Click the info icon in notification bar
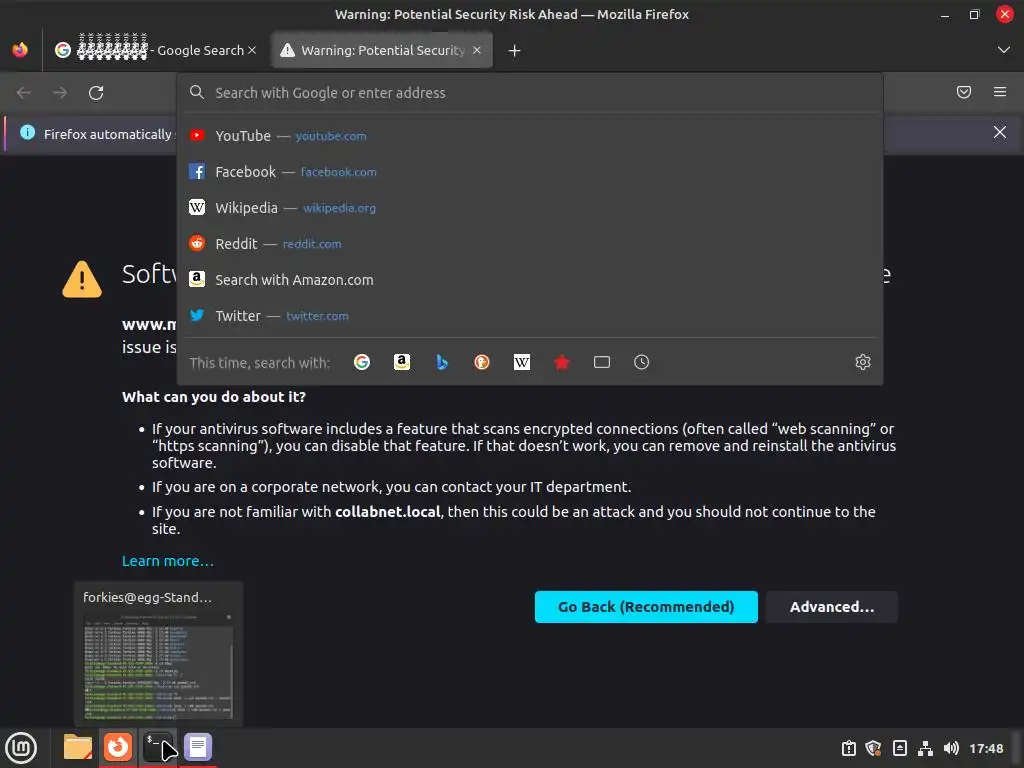Screen dimensions: 1024x768 [27, 133]
